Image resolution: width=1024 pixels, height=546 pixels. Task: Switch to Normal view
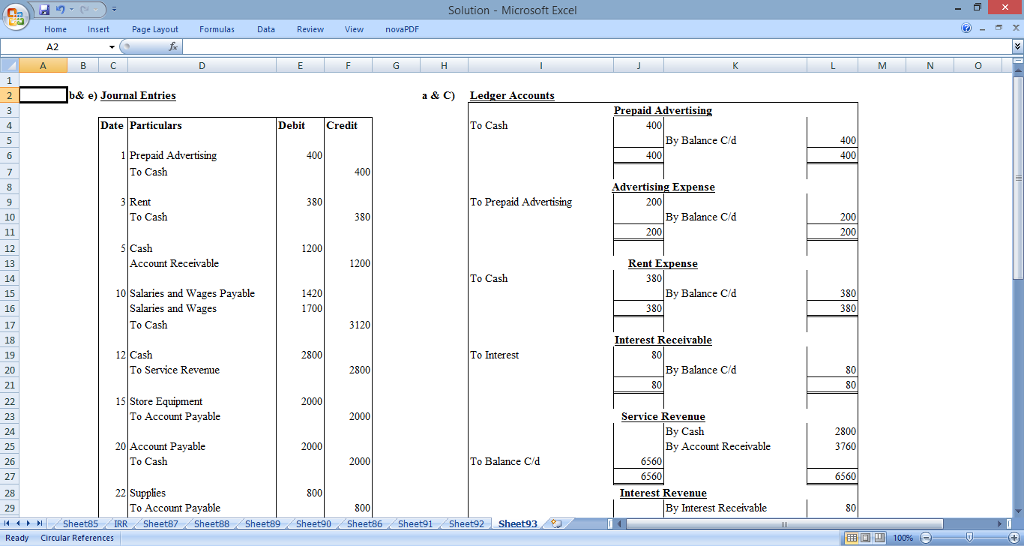[851, 538]
